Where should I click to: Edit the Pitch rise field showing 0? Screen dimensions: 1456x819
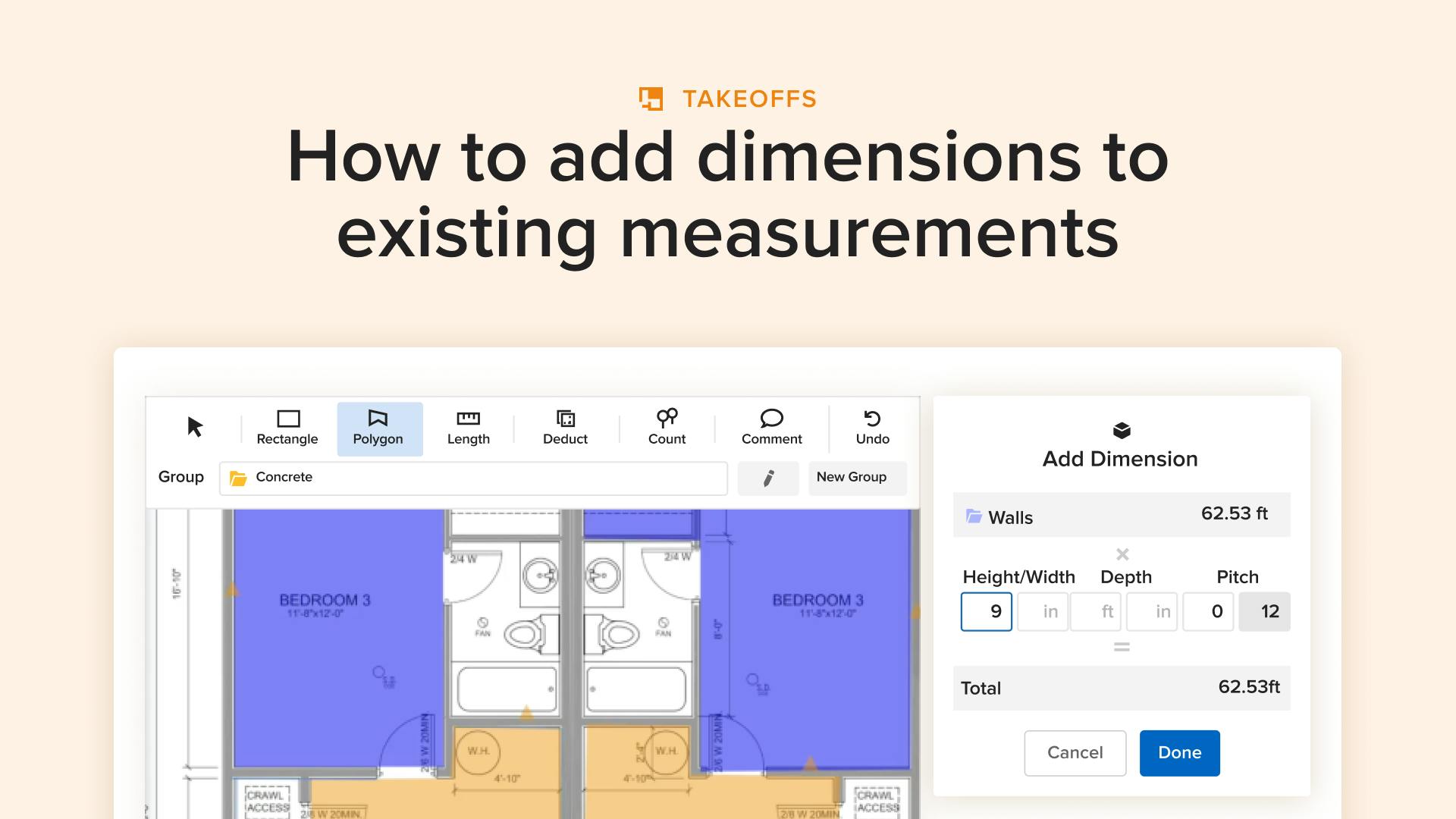pos(1208,612)
